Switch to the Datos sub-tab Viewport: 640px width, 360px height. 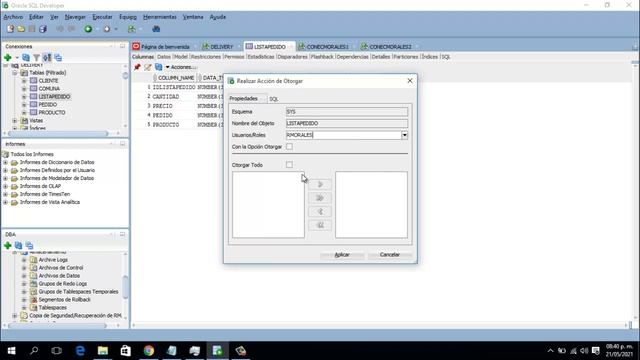click(164, 57)
